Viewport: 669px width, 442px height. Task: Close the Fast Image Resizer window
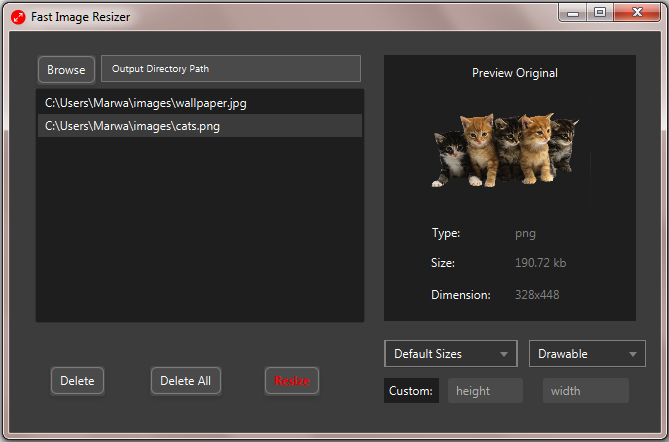pos(637,13)
